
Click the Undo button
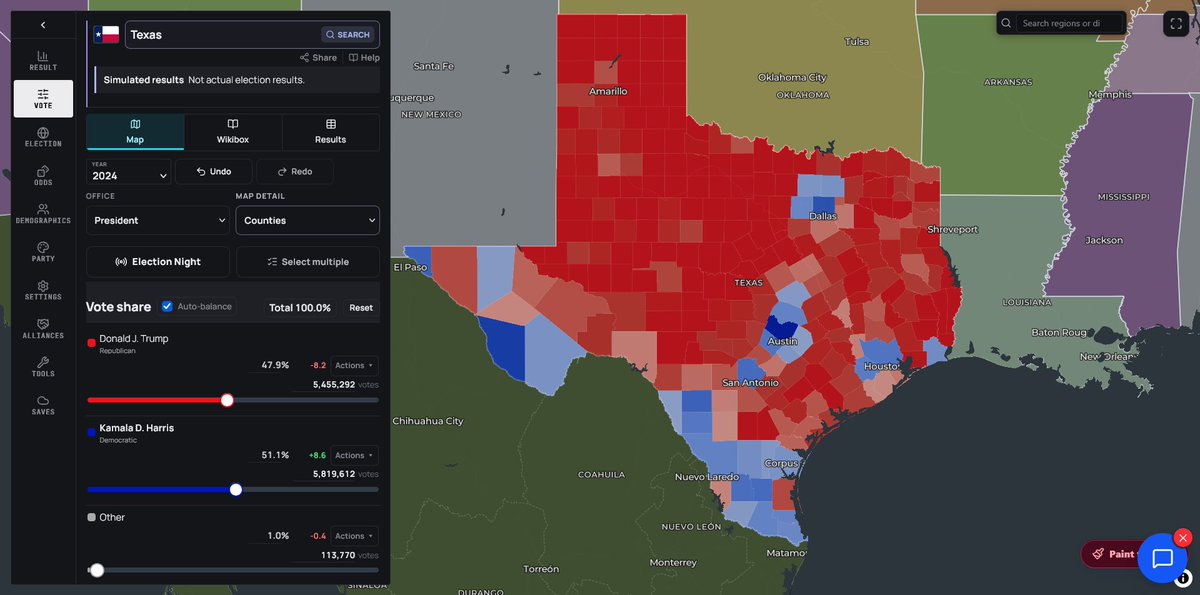click(214, 172)
